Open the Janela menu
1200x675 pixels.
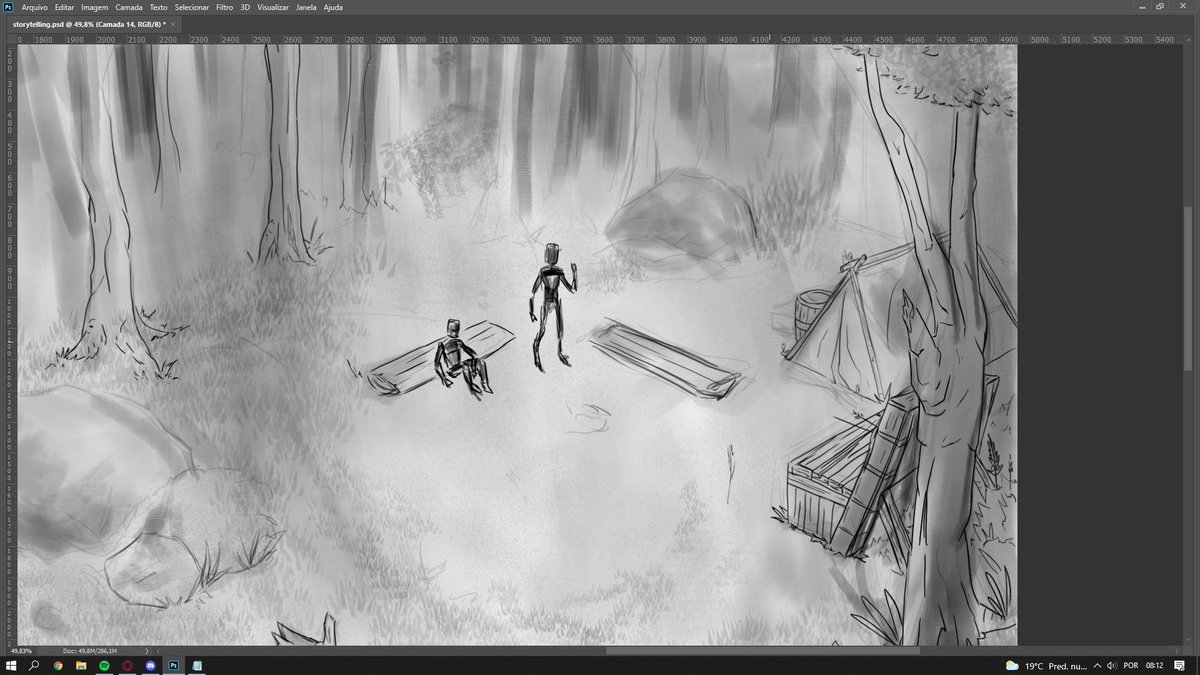pyautogui.click(x=307, y=7)
